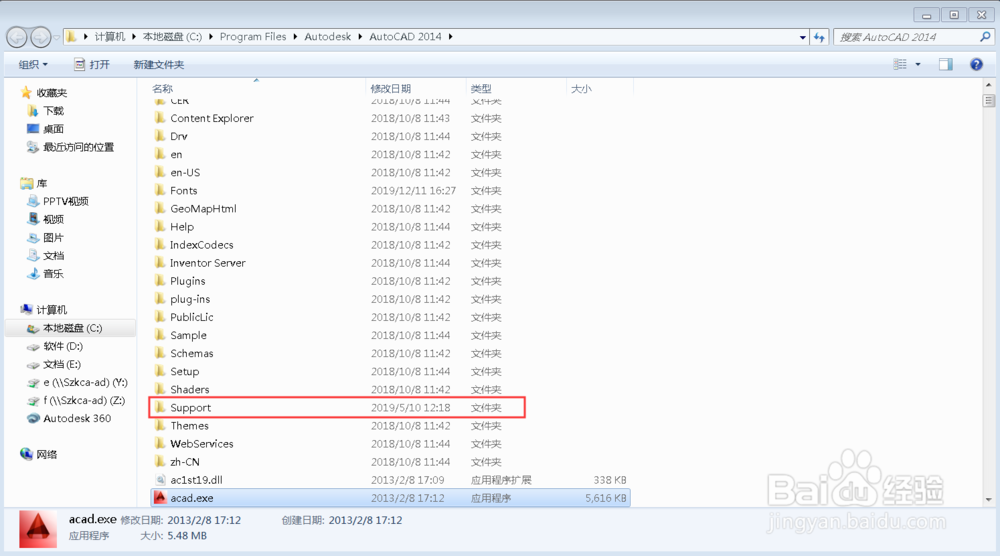Select network drive e (\\Szkca-ad) (Y:)
Viewport: 1000px width, 556px height.
click(x=85, y=383)
